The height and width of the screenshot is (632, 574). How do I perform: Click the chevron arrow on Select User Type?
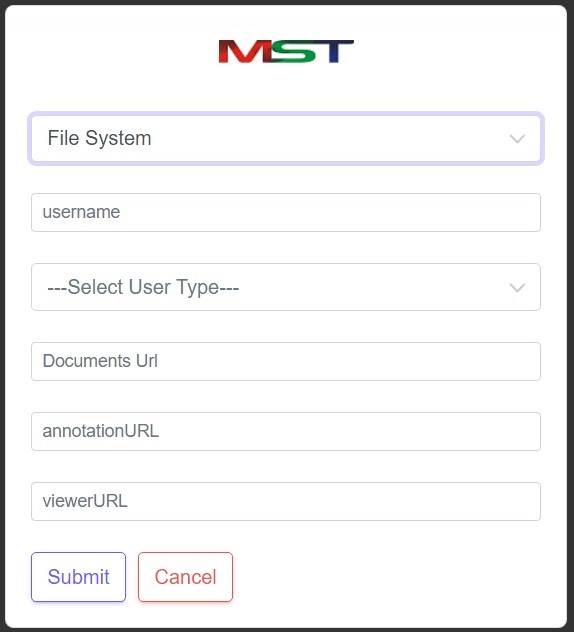pyautogui.click(x=517, y=287)
